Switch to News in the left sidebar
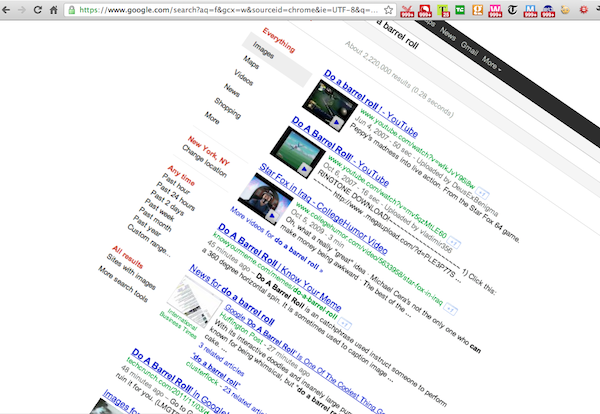The image size is (600, 414). (232, 90)
